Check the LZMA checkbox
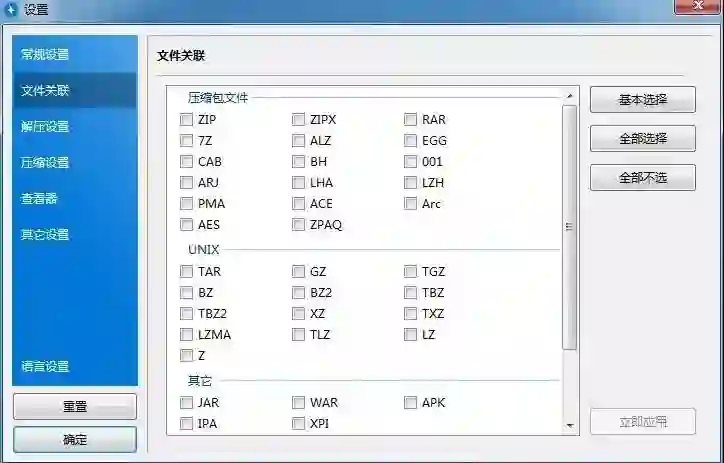724x463 pixels. pos(186,334)
